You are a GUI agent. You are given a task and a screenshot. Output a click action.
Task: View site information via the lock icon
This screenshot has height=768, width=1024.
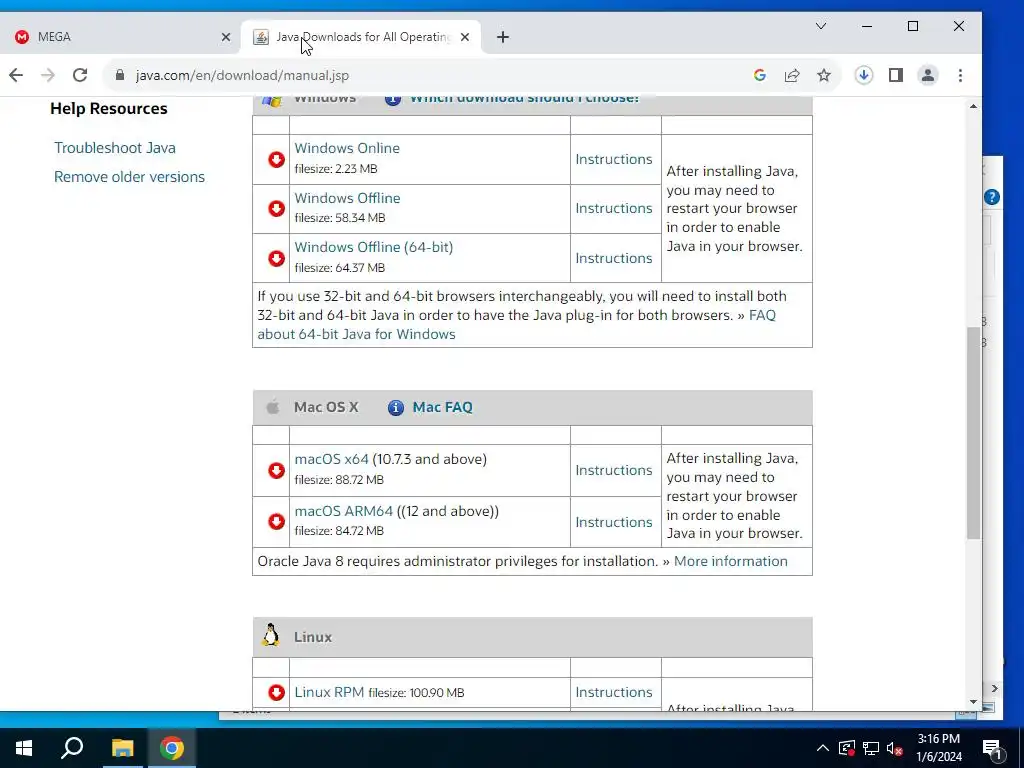[120, 75]
